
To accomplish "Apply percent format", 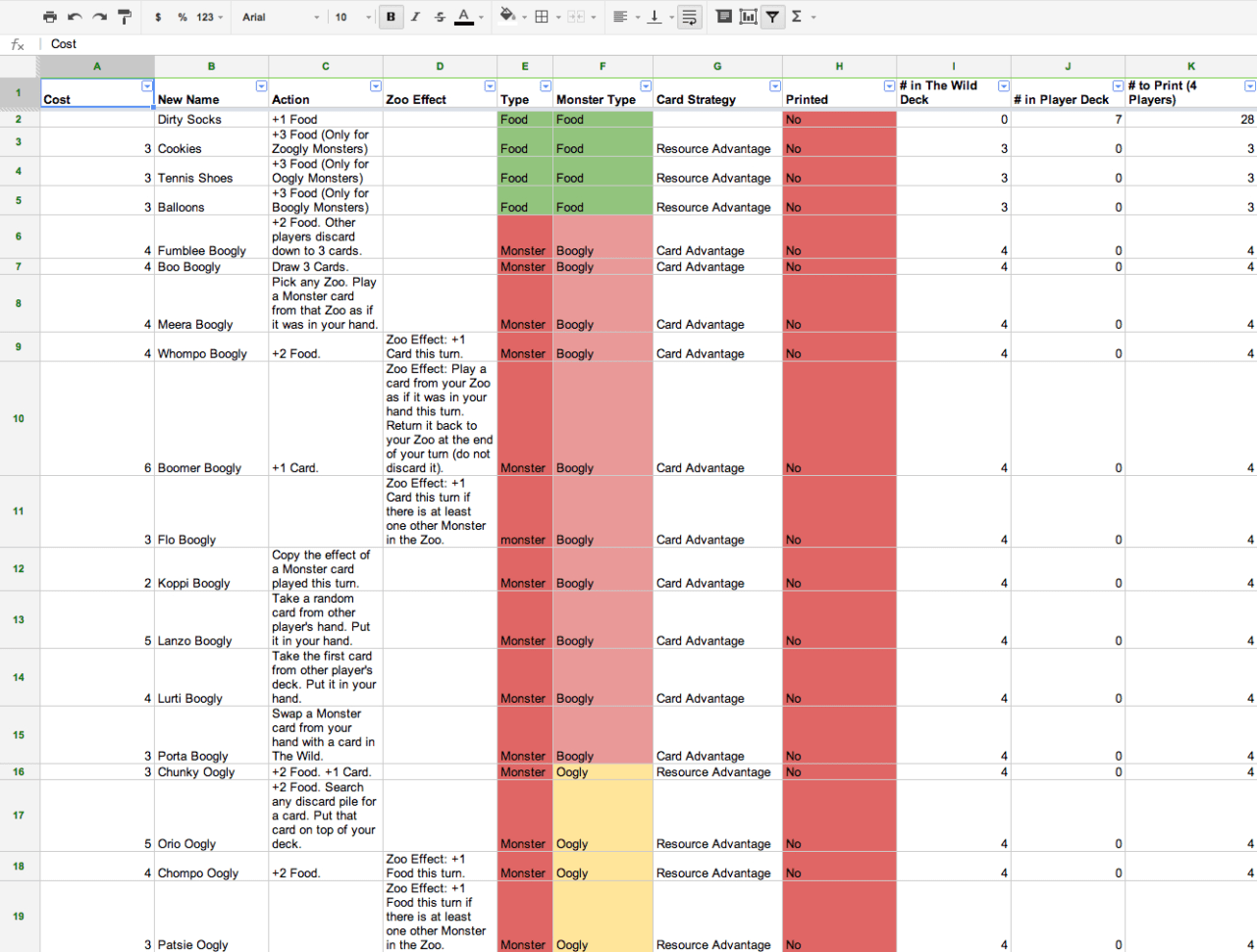I will [x=181, y=17].
